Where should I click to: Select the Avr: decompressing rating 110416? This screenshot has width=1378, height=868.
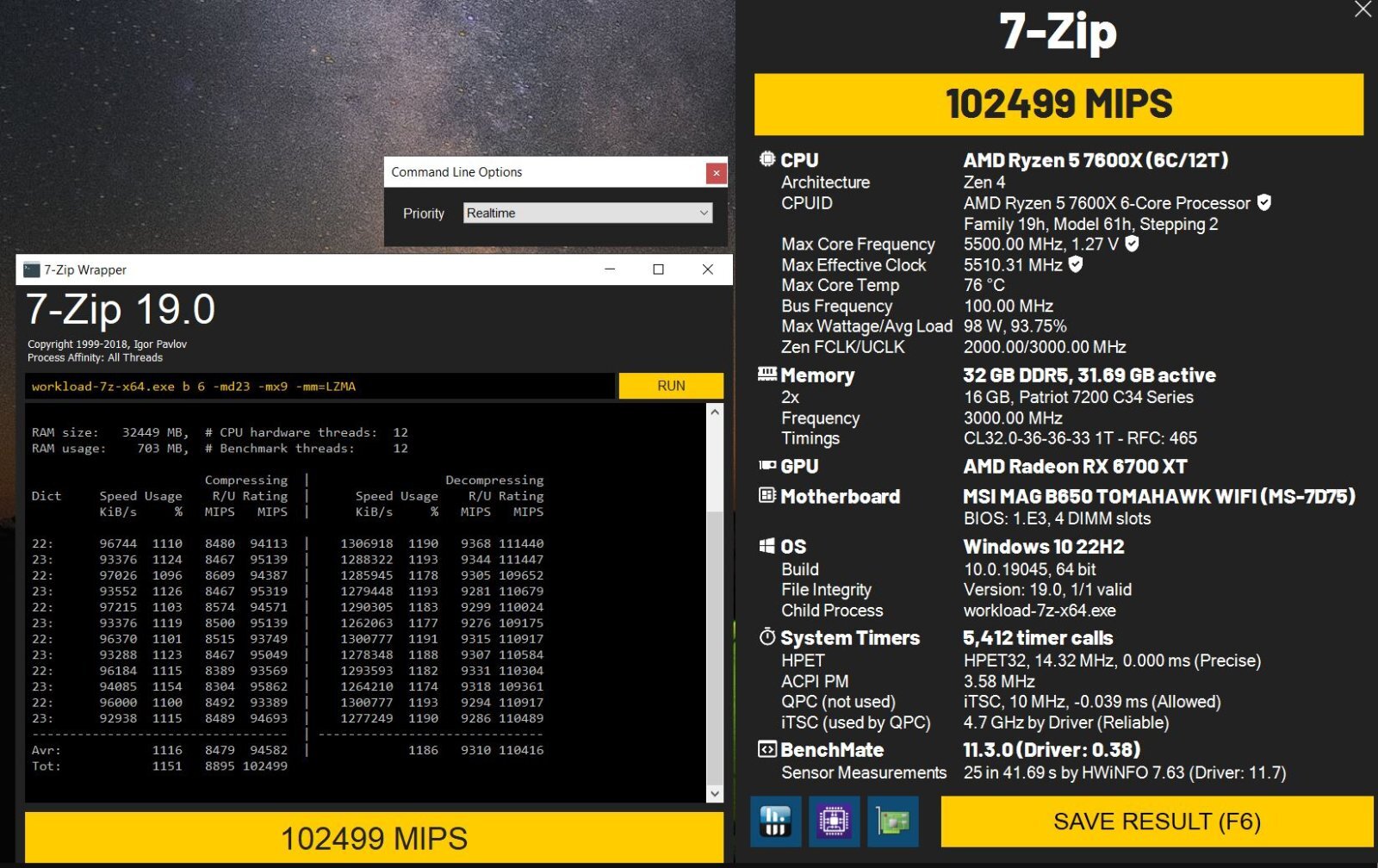pos(521,750)
